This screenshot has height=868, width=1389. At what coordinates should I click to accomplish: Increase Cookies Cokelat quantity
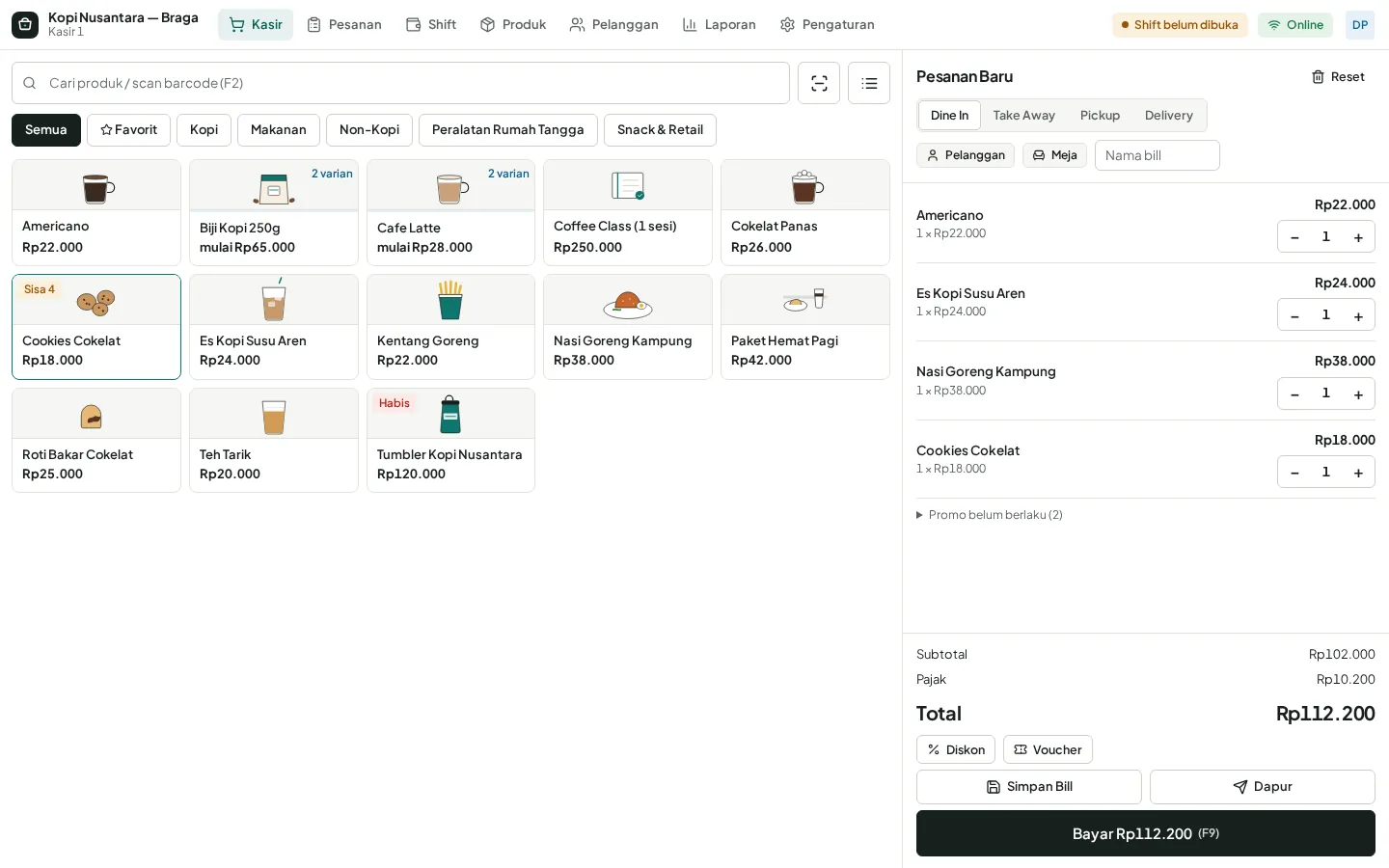(x=1358, y=473)
